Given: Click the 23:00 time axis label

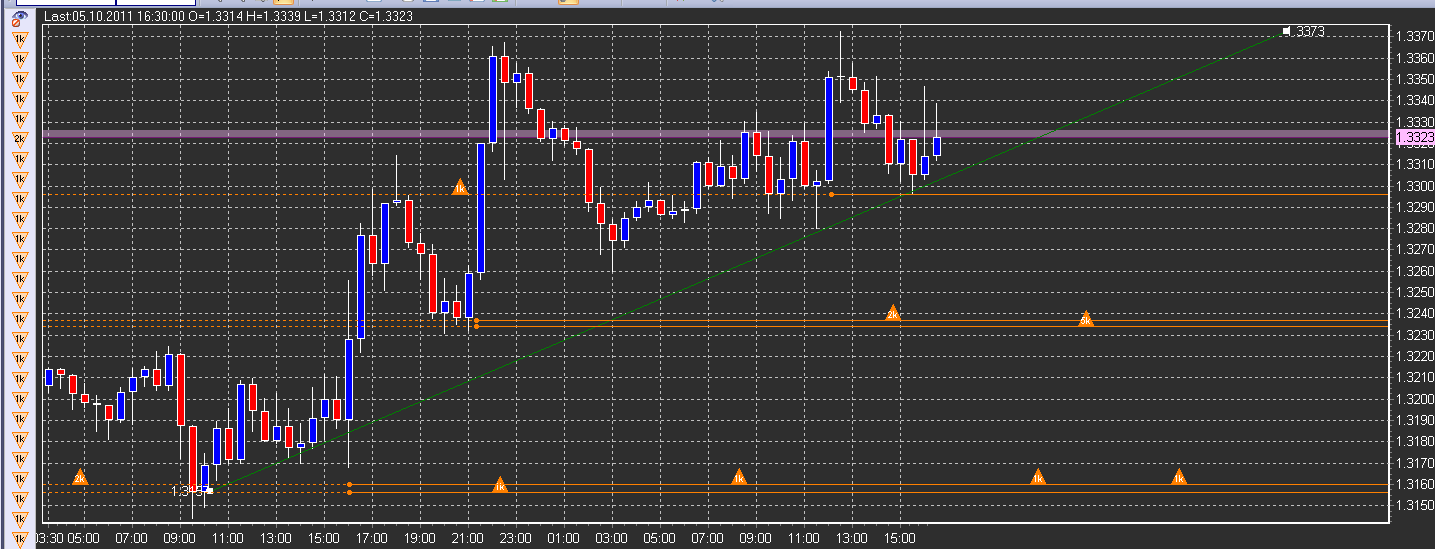Looking at the screenshot, I should click(515, 538).
